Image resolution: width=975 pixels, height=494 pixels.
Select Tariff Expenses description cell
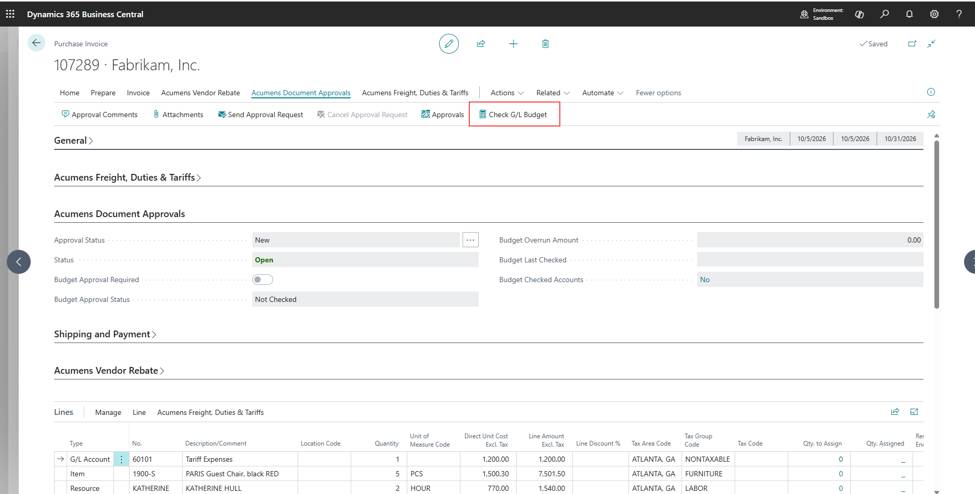(x=239, y=459)
